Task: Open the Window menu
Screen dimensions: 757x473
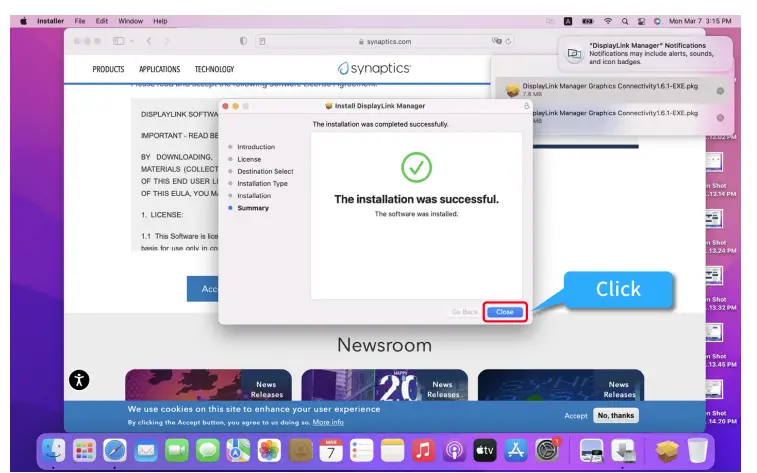Action: pyautogui.click(x=130, y=21)
